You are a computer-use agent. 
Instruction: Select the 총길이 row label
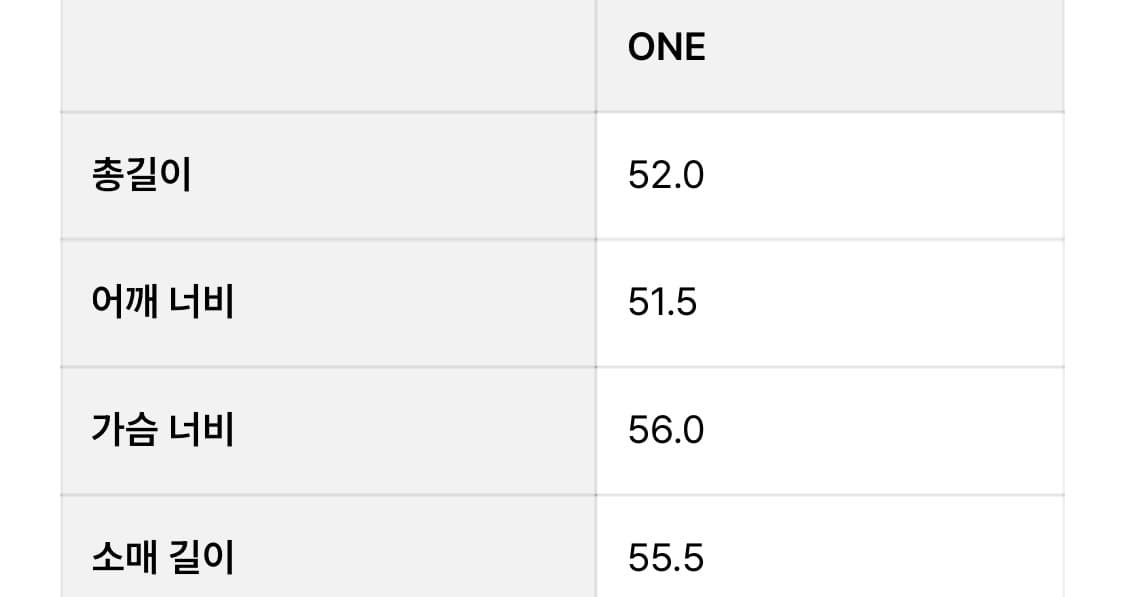click(x=141, y=176)
